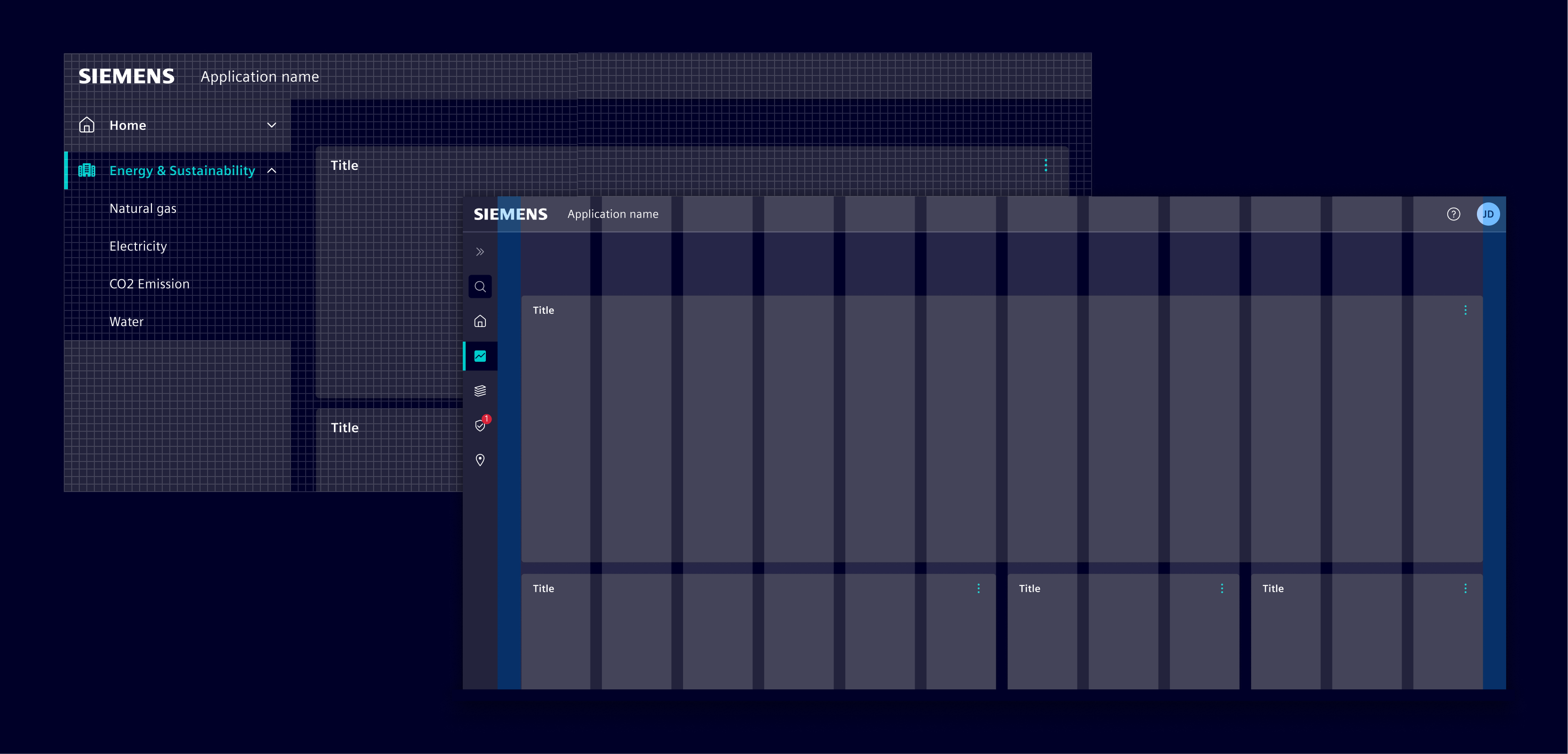Click the home icon beside Home label
This screenshot has height=754, width=1568.
(86, 125)
